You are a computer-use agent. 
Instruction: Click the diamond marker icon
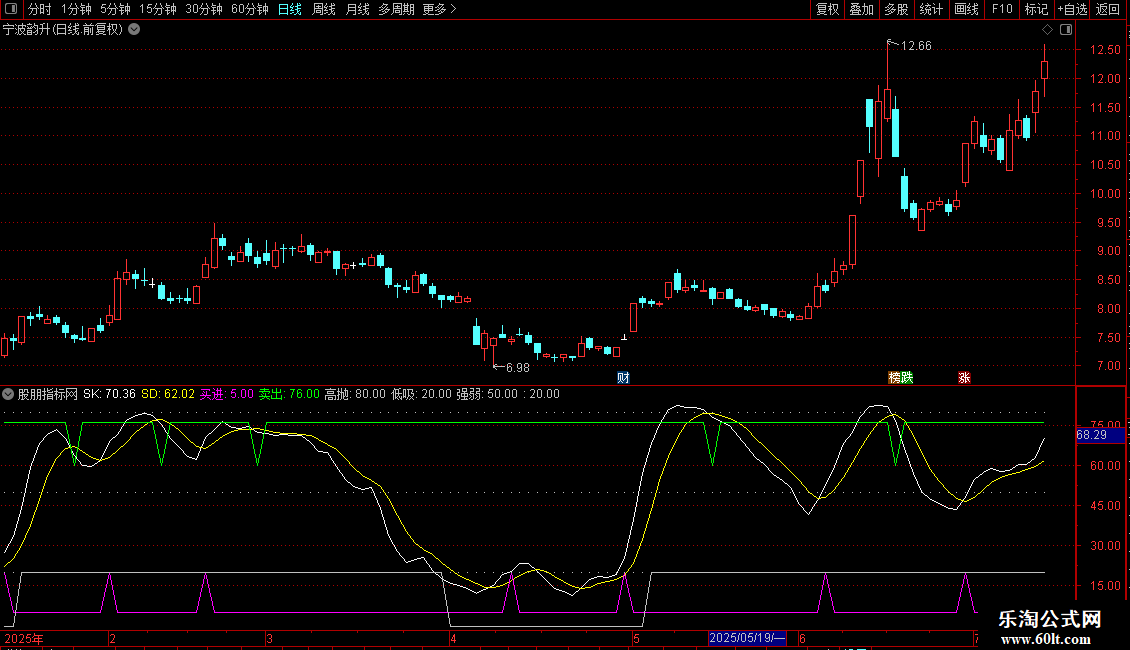(1047, 30)
